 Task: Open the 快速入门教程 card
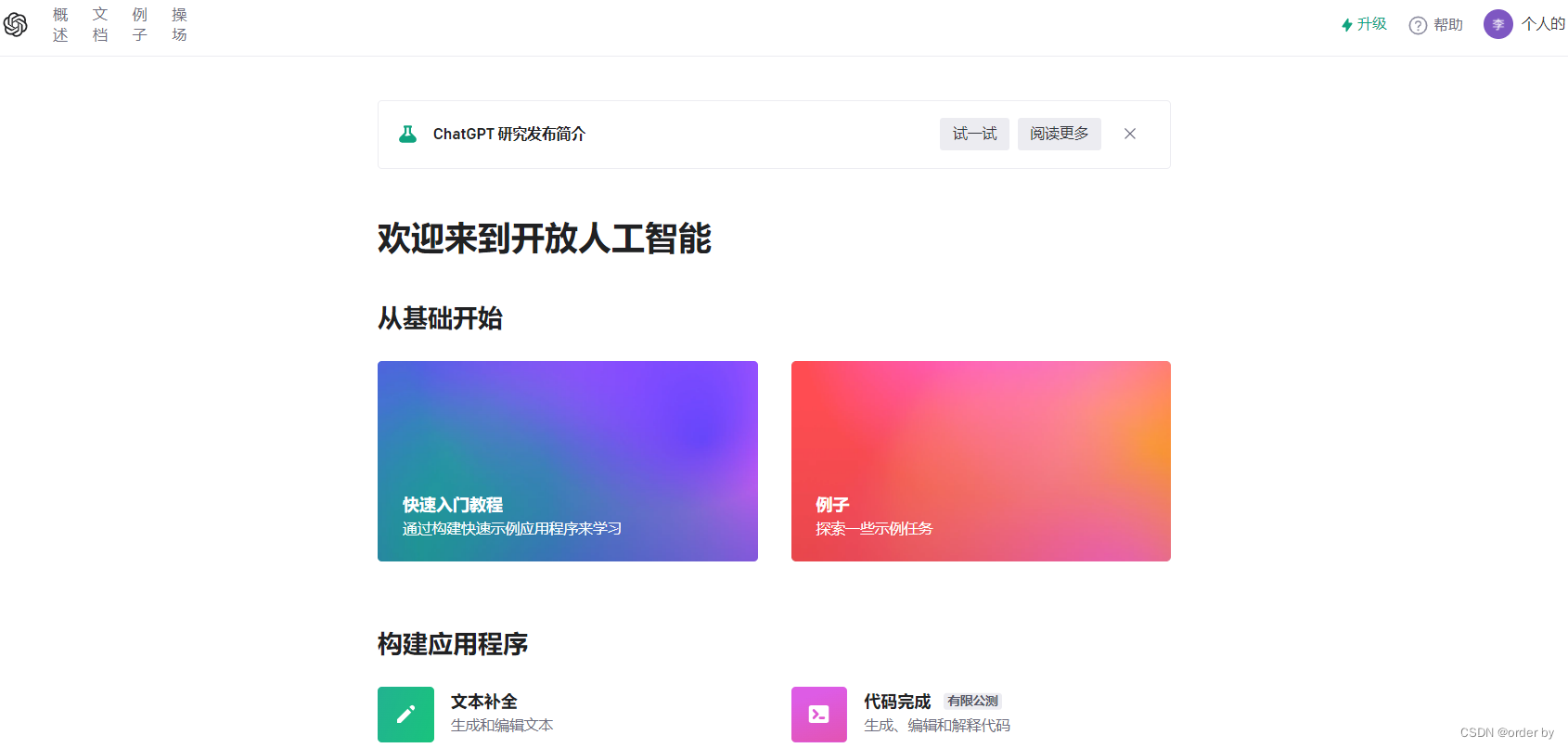tap(568, 461)
